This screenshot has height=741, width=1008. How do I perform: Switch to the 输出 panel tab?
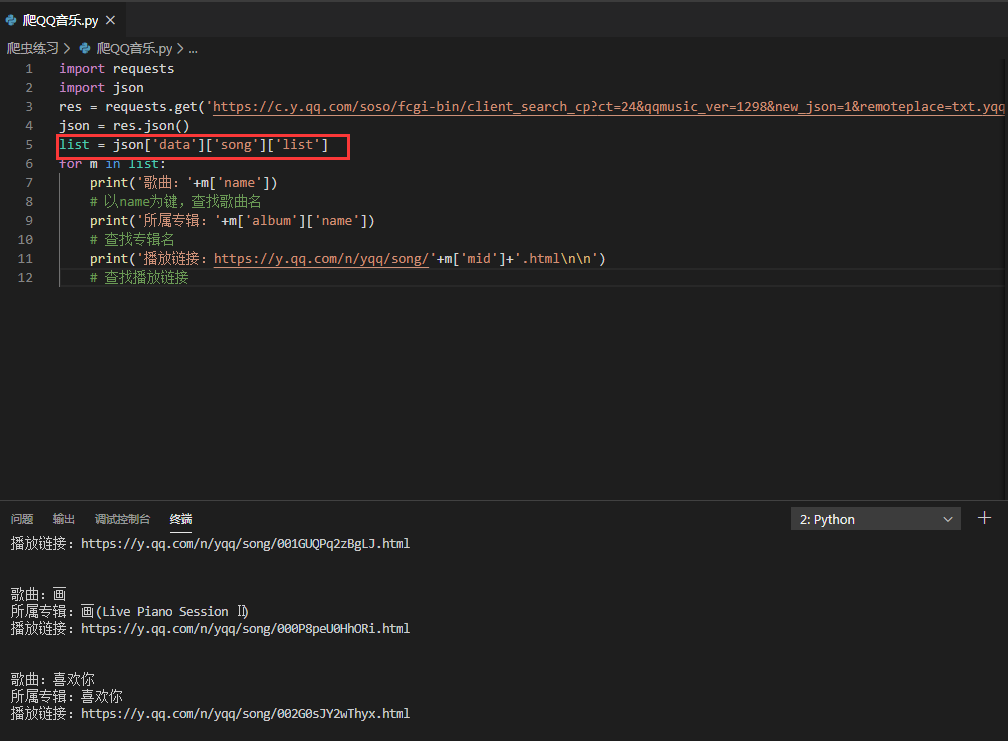(x=63, y=518)
